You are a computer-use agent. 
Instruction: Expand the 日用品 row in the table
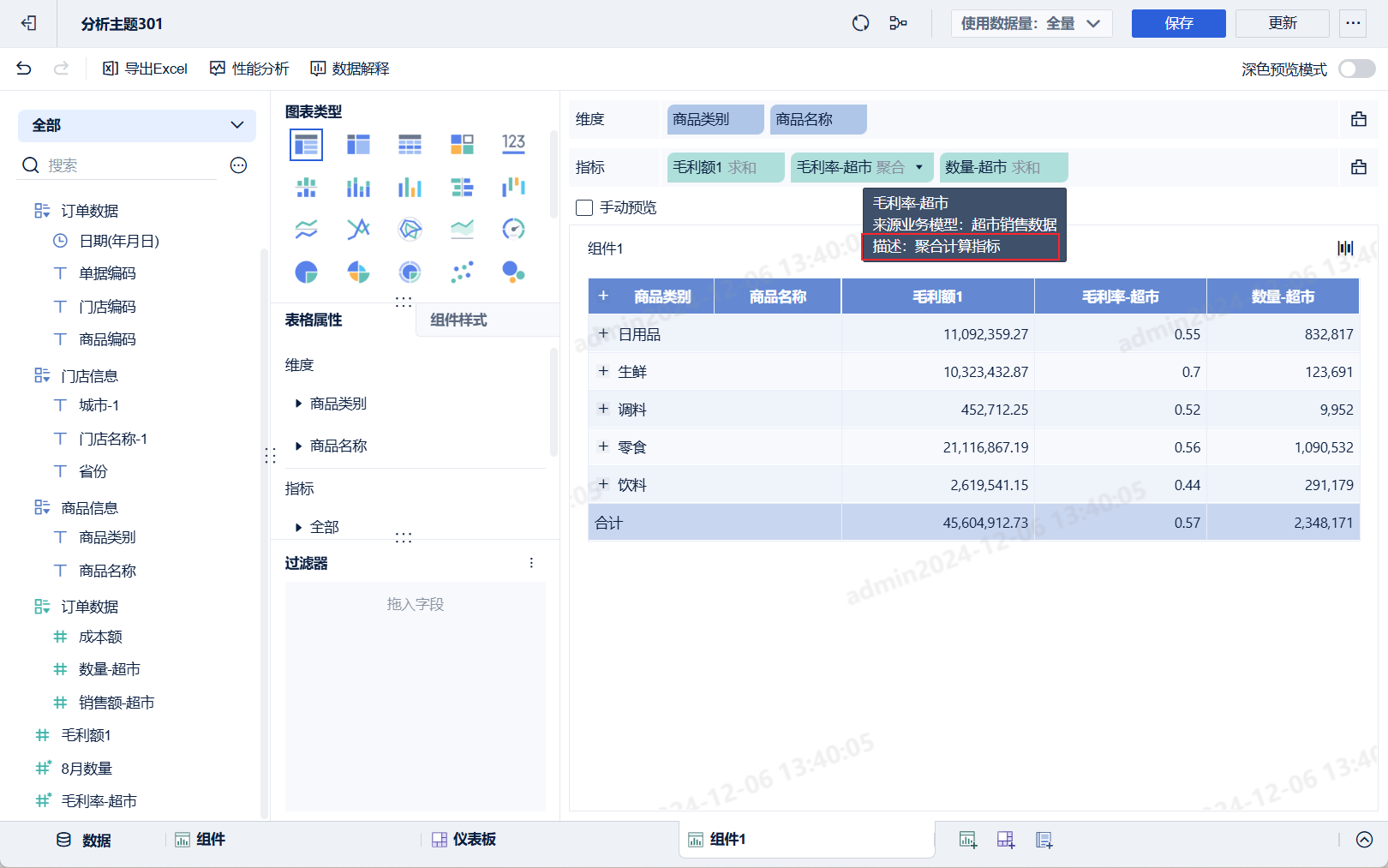click(603, 334)
